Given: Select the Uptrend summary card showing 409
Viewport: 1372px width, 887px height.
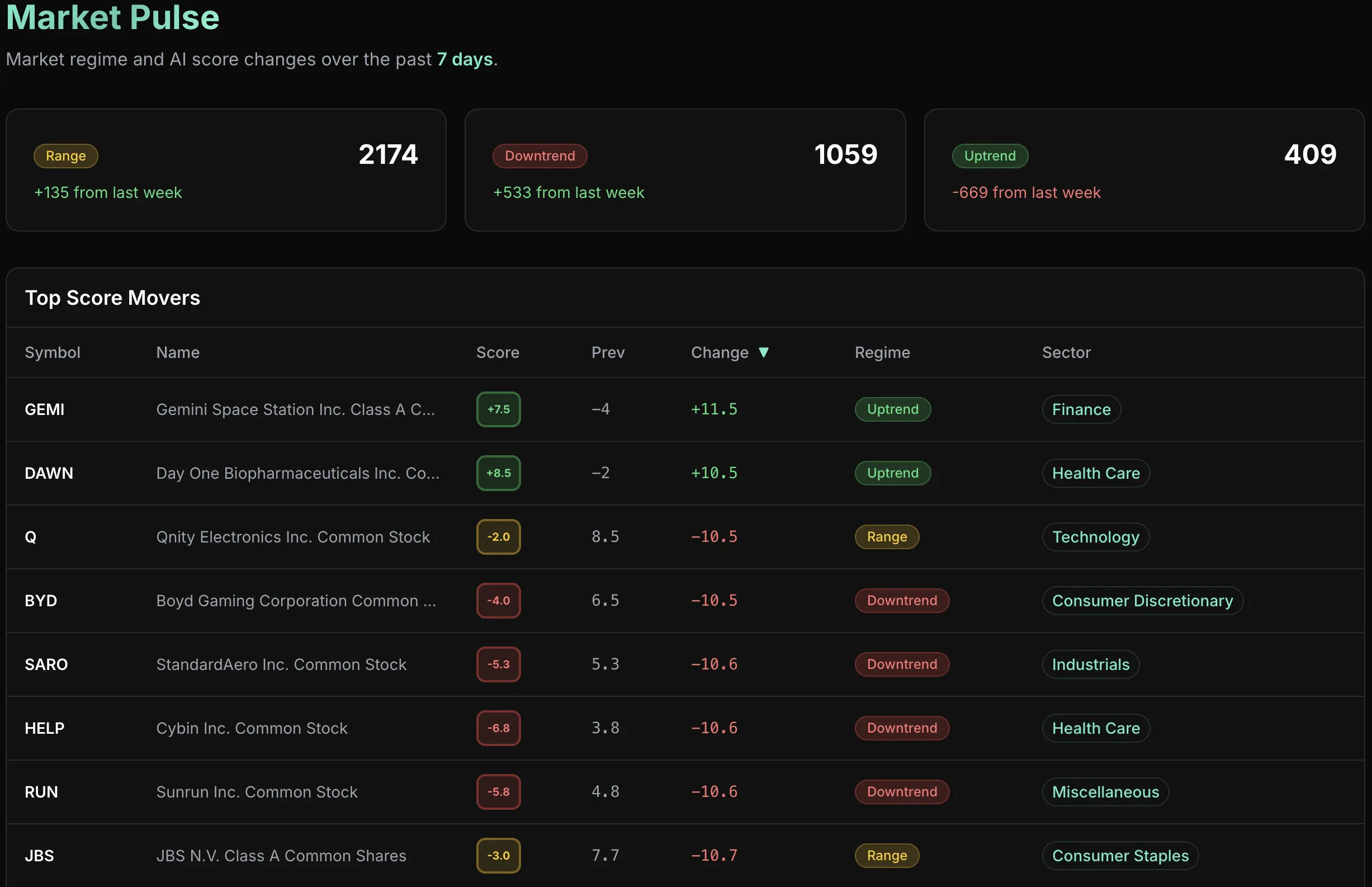Looking at the screenshot, I should pos(1143,171).
